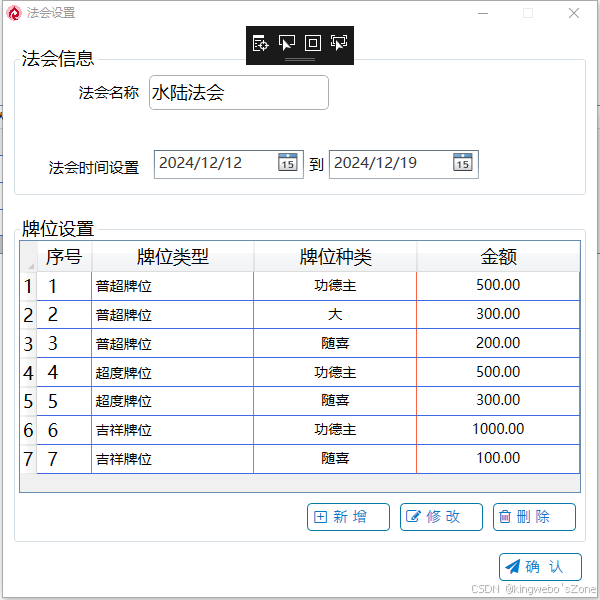Click the 100.00 amount cell

click(498, 459)
